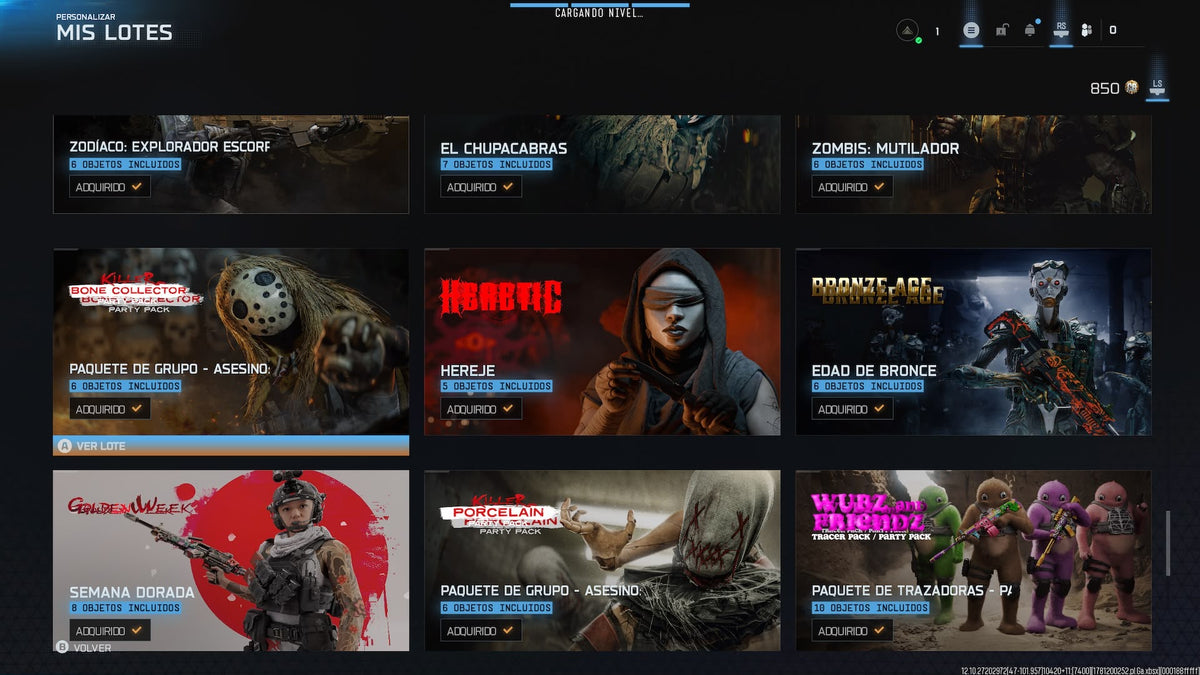Click the Bronze Age gold logo

[877, 290]
